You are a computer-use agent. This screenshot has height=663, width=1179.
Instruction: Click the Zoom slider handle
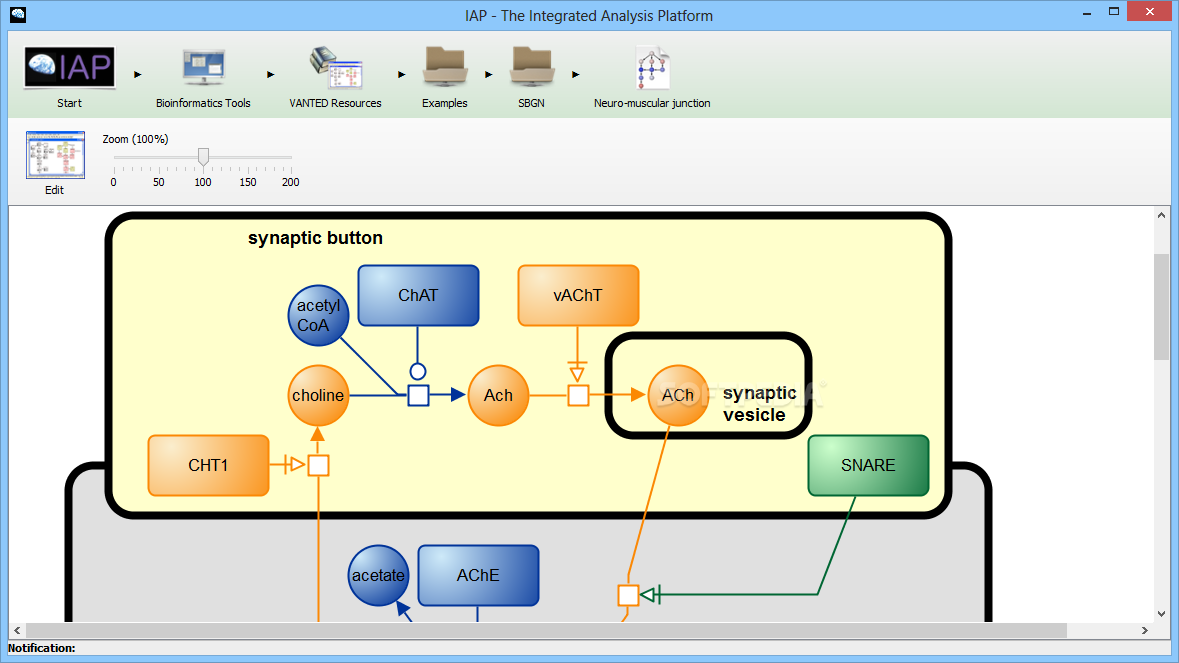point(203,156)
